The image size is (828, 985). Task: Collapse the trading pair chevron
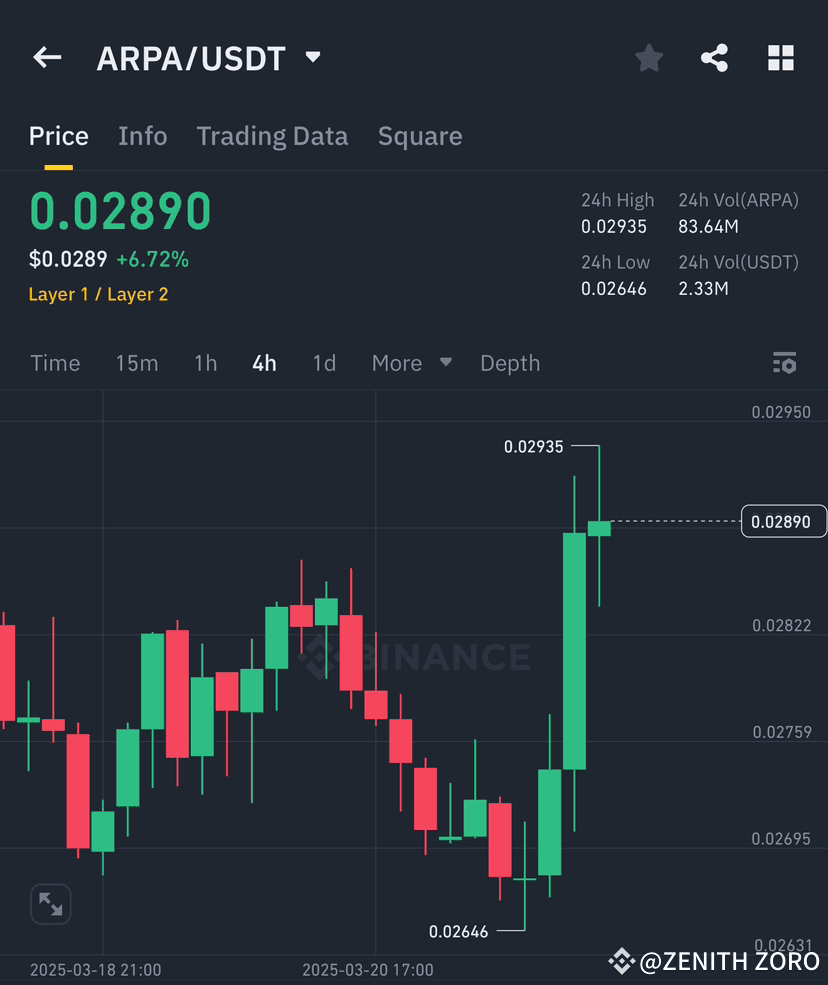tap(311, 58)
